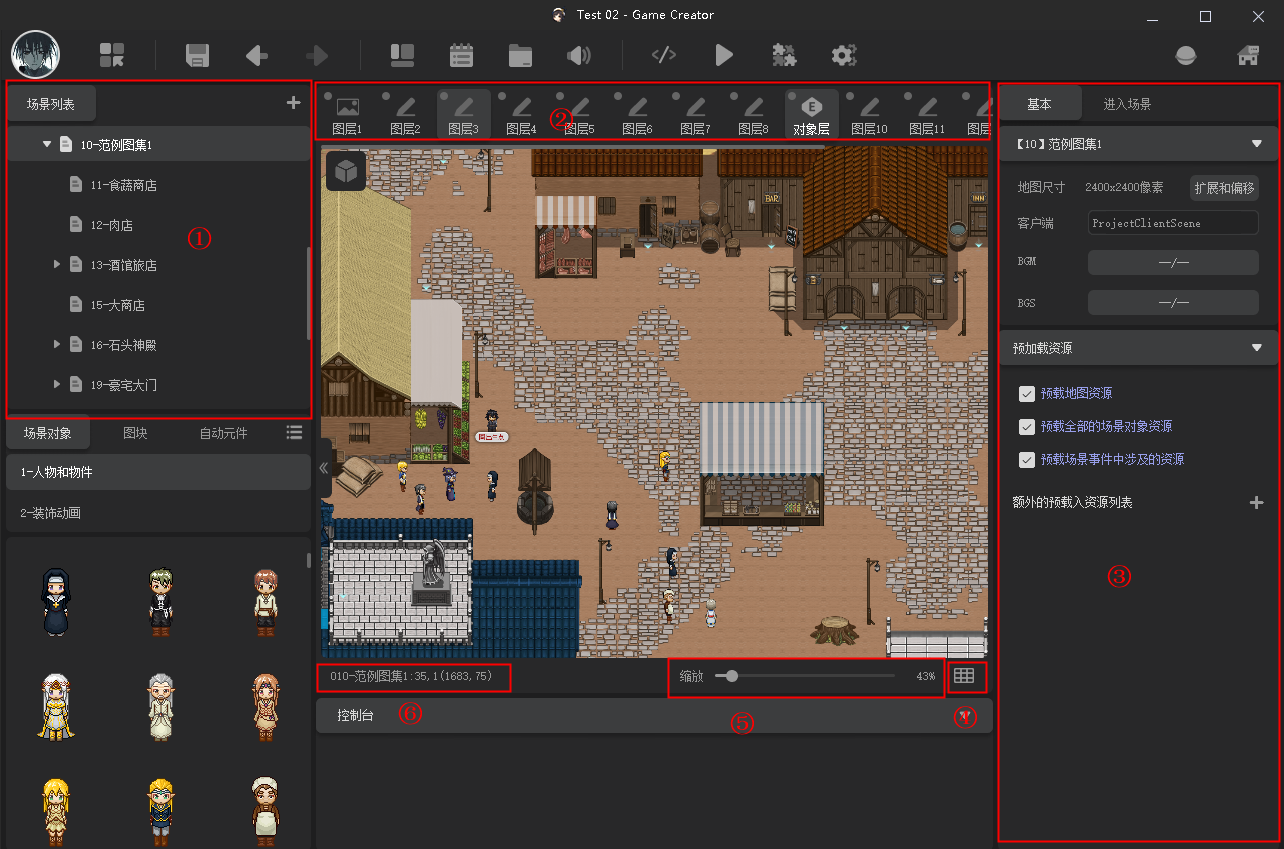Click the planet icon in toolbar

[1186, 55]
